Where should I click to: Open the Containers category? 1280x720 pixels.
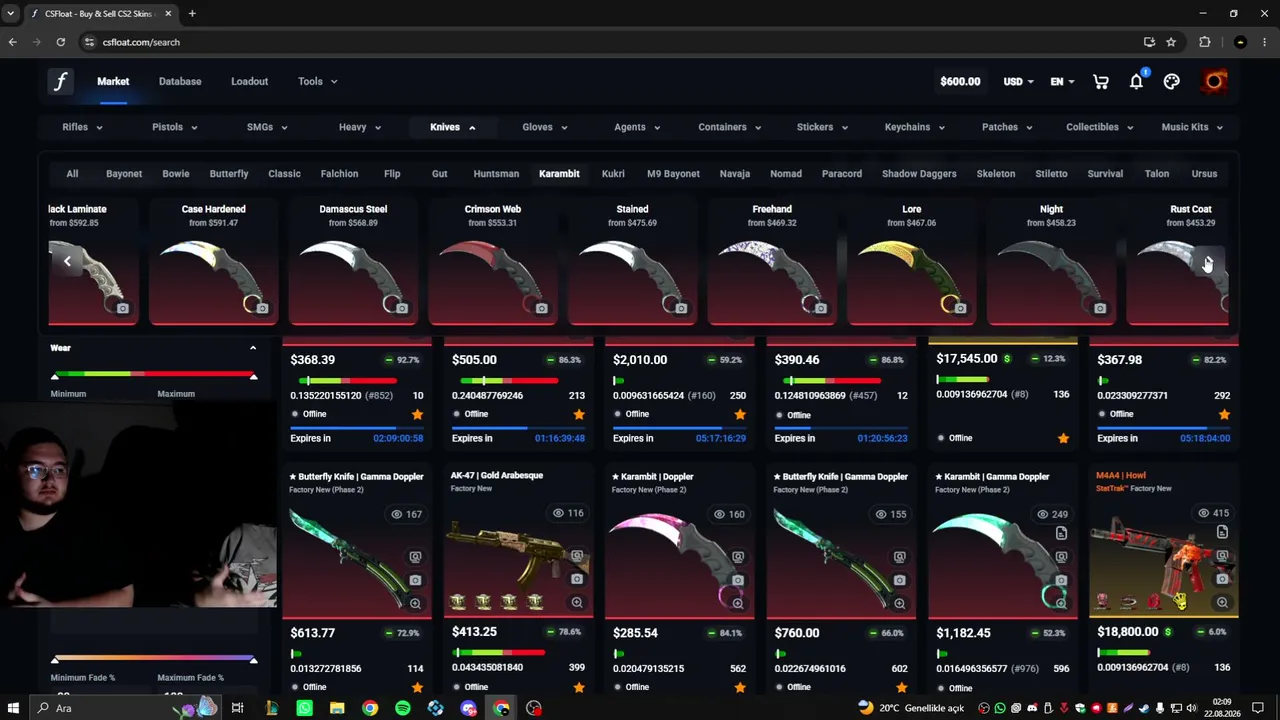coord(729,127)
